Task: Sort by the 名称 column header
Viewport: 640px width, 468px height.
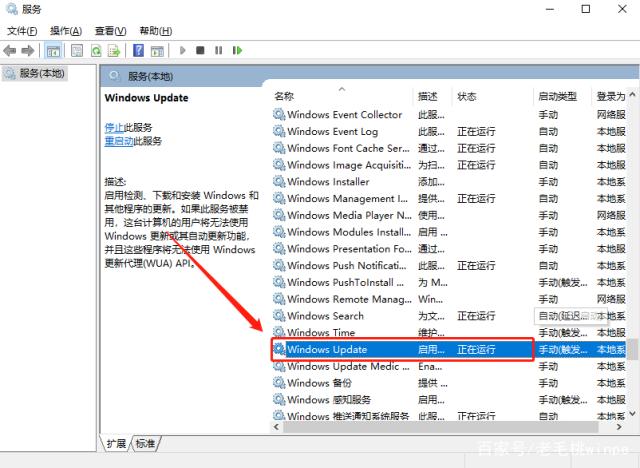Action: pyautogui.click(x=284, y=96)
